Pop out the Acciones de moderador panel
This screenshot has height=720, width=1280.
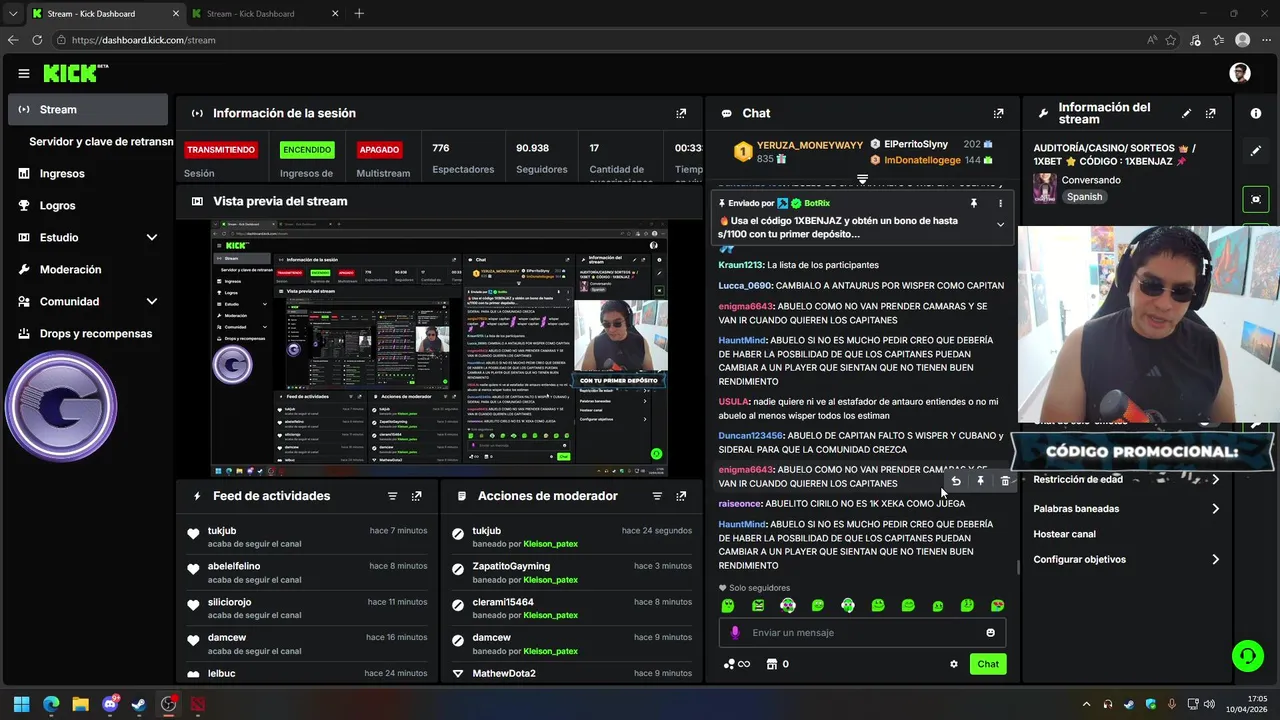click(x=681, y=496)
